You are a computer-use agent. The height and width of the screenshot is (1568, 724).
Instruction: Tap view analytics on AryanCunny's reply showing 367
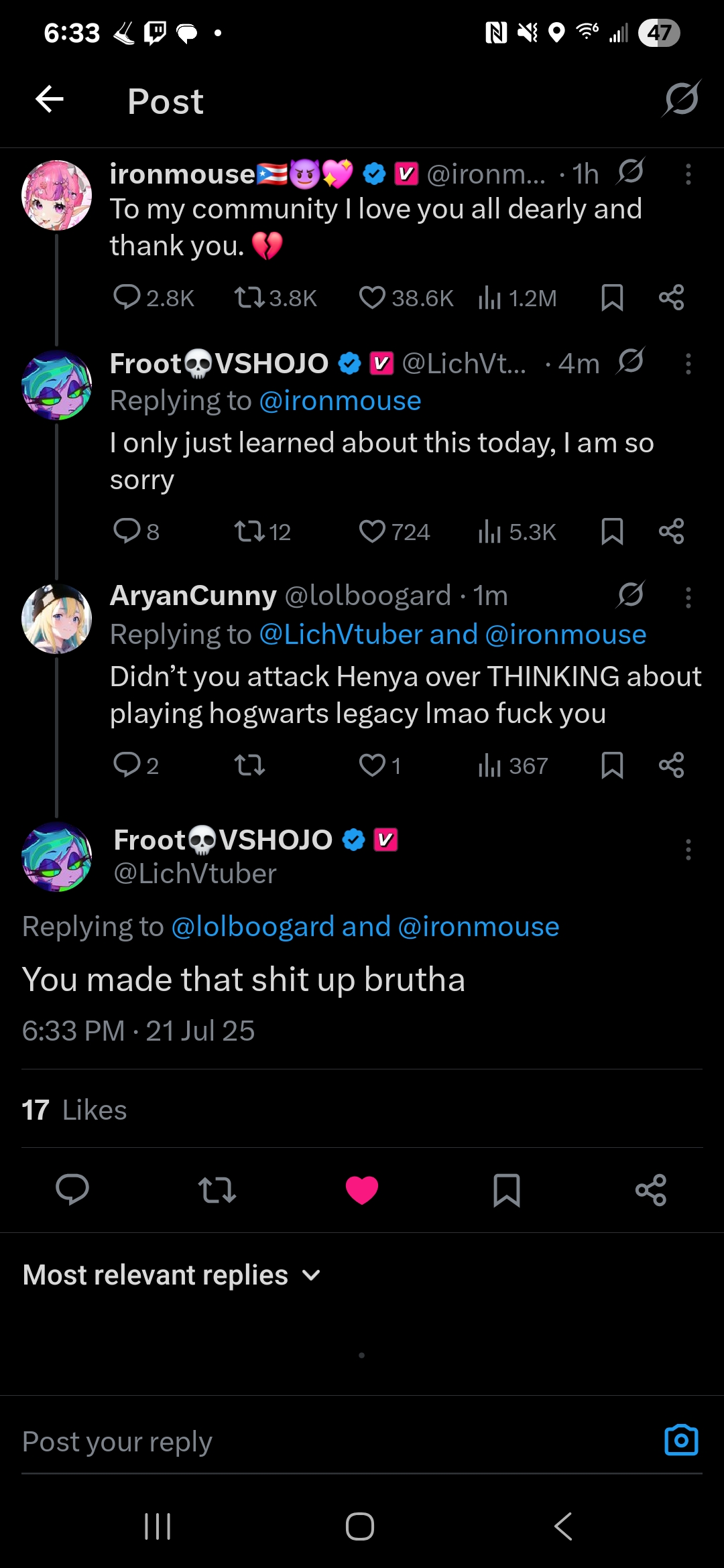pos(513,765)
